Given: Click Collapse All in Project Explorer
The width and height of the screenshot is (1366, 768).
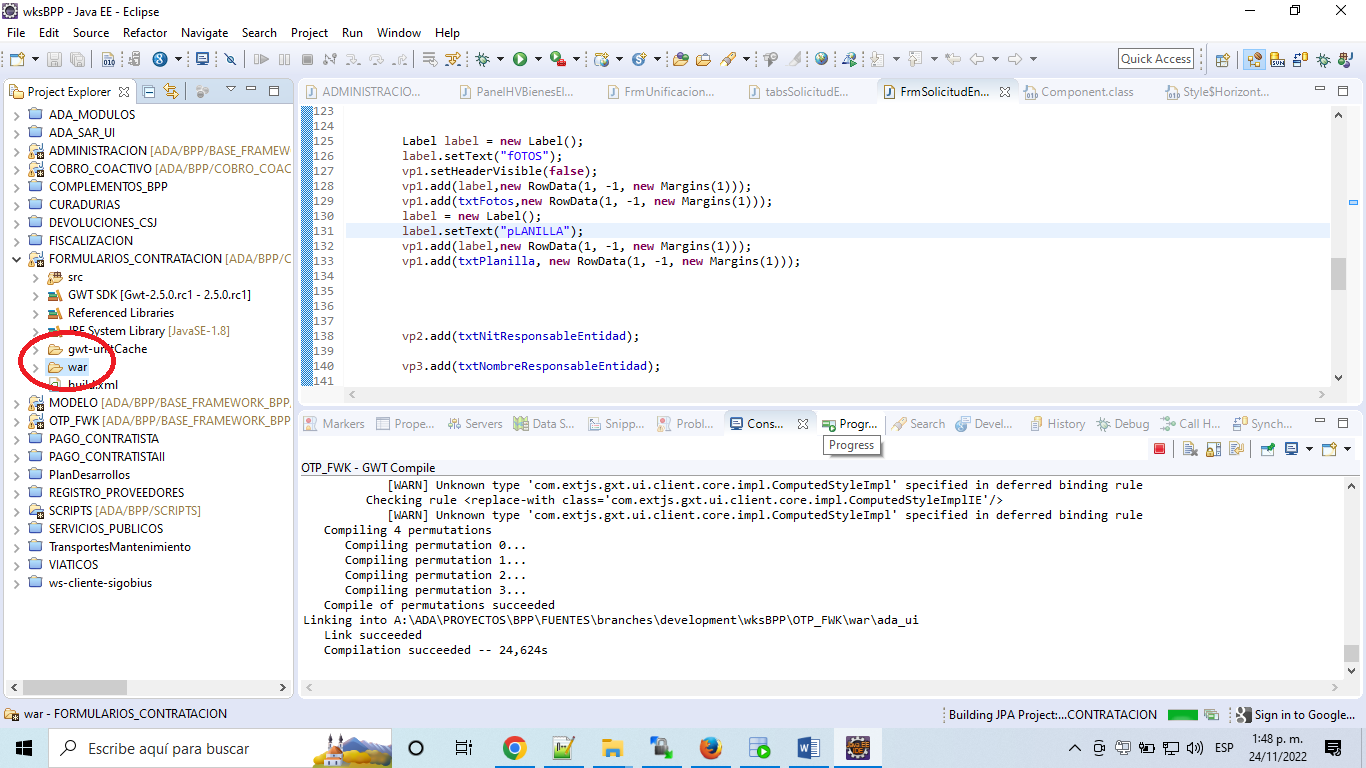Looking at the screenshot, I should point(149,92).
